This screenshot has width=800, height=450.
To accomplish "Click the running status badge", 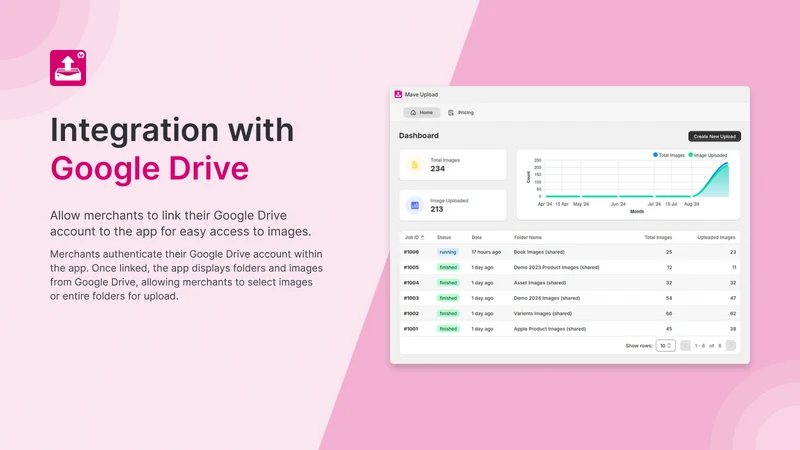I will coord(448,252).
